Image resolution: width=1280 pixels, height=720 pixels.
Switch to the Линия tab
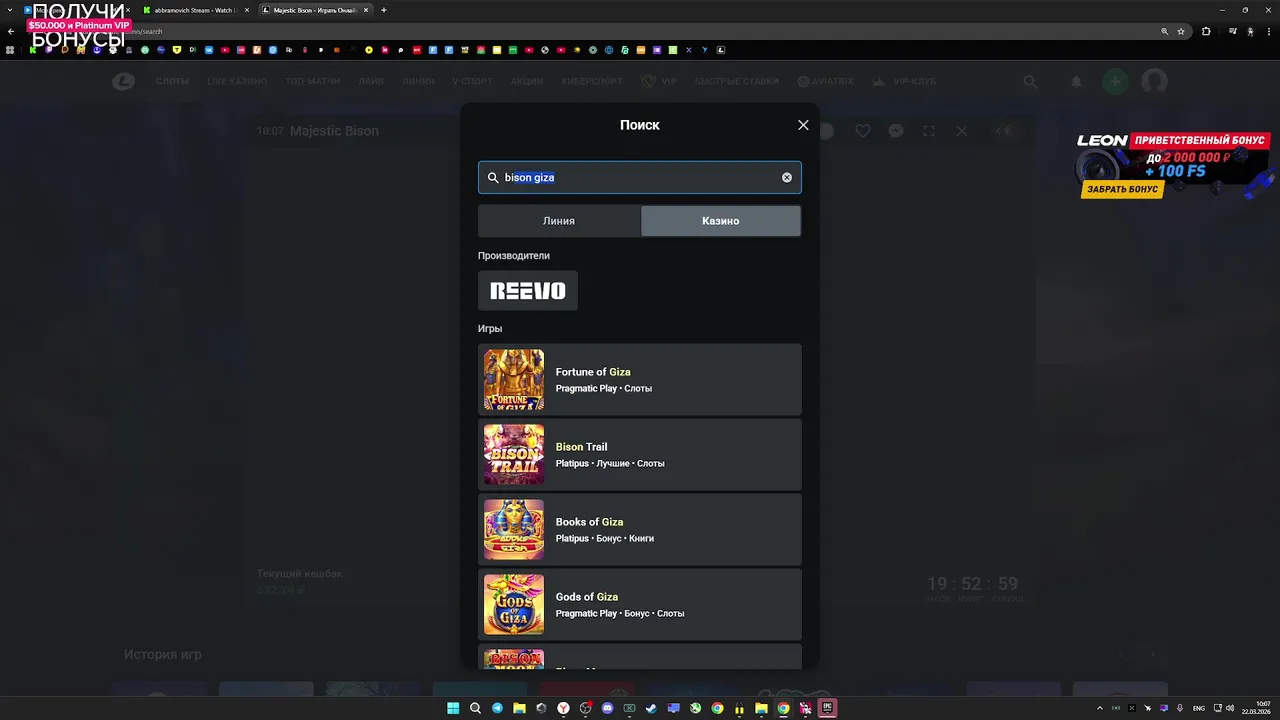(559, 221)
